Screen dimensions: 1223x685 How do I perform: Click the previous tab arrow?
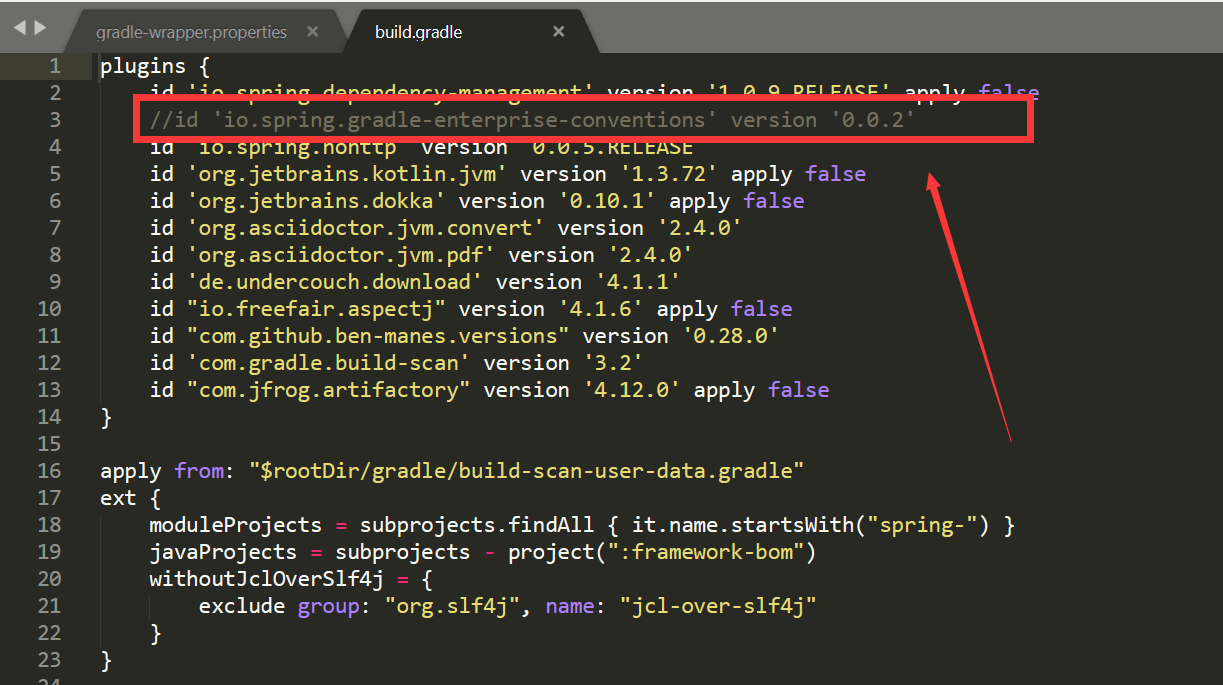point(20,28)
